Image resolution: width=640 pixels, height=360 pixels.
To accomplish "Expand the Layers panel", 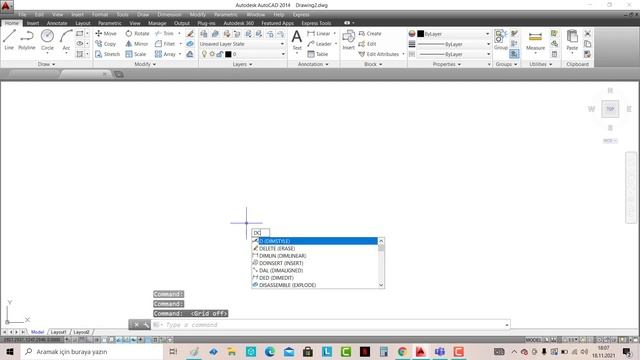I will 242,64.
